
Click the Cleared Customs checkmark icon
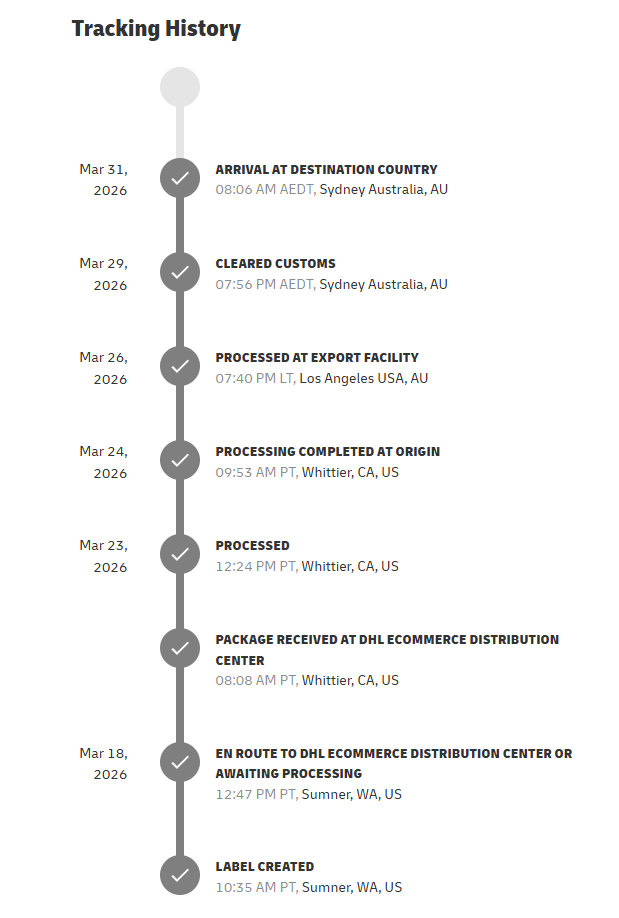pyautogui.click(x=180, y=272)
